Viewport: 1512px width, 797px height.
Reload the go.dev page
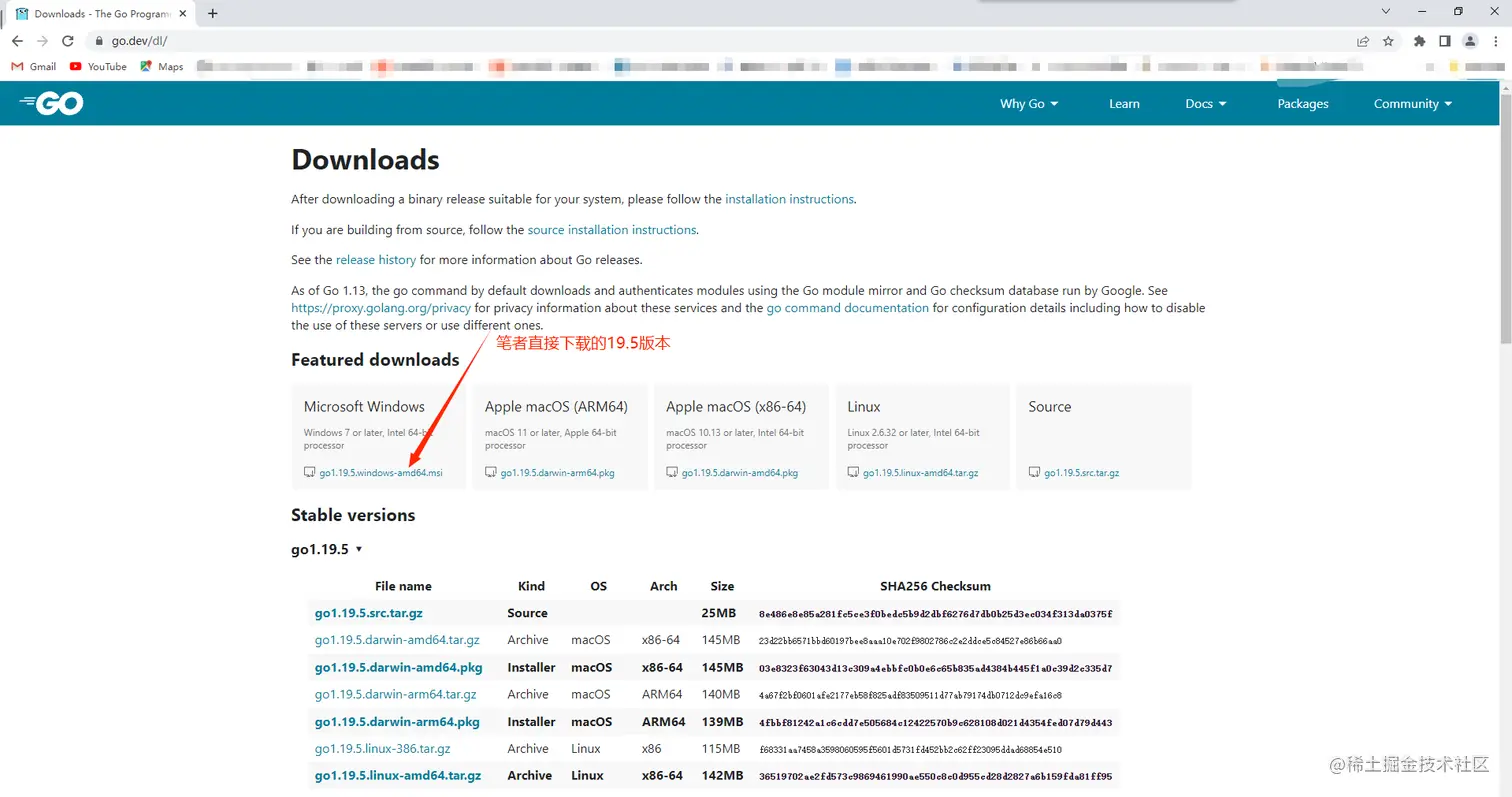pyautogui.click(x=68, y=41)
